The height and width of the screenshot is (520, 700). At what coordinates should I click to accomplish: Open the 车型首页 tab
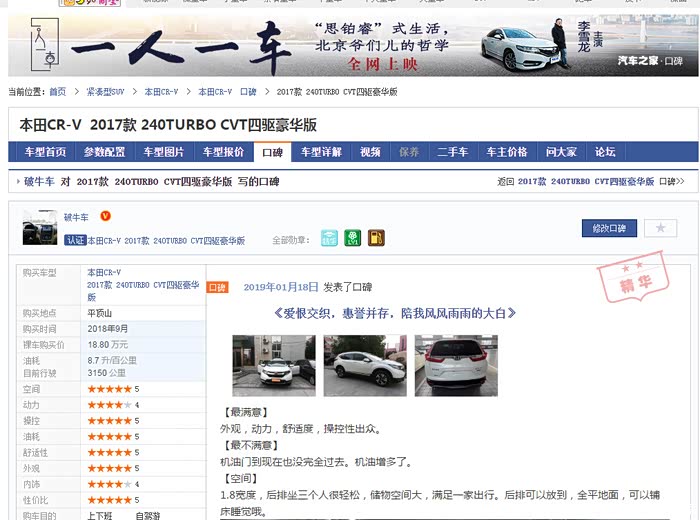pos(45,152)
